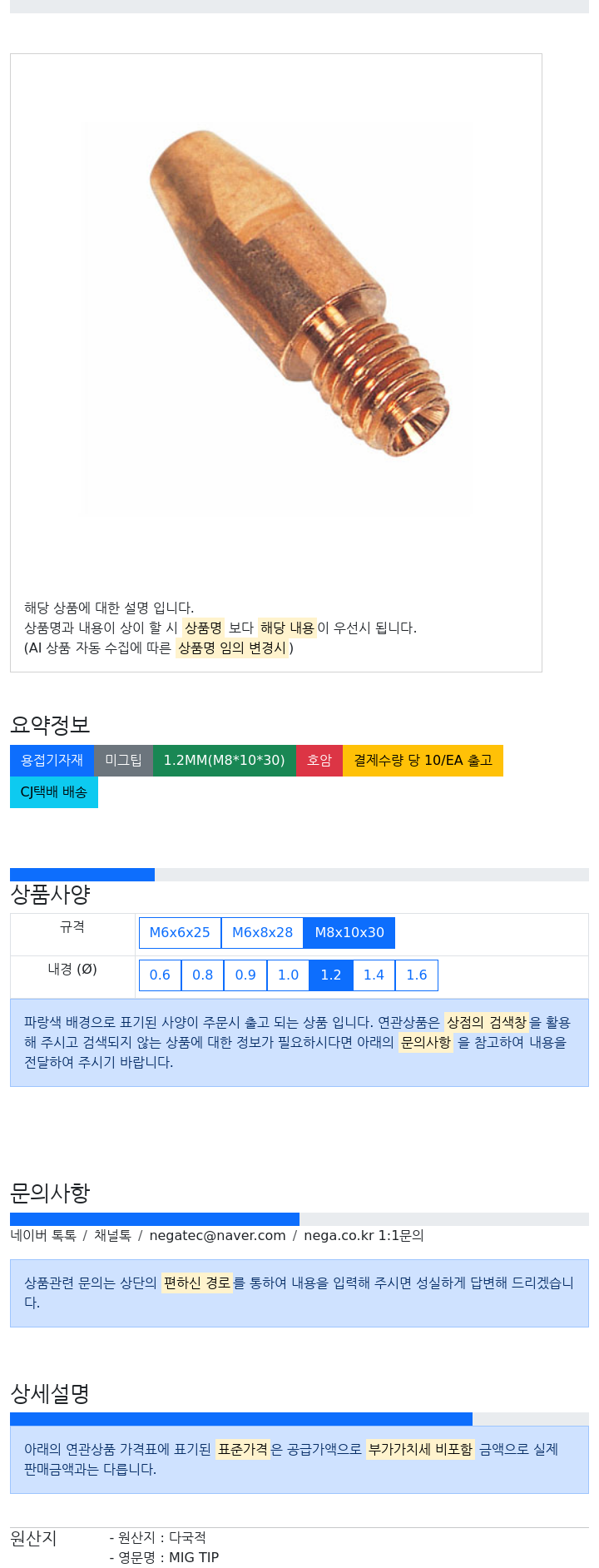This screenshot has width=599, height=1568.
Task: Choose inner diameter 1.4
Action: [374, 975]
